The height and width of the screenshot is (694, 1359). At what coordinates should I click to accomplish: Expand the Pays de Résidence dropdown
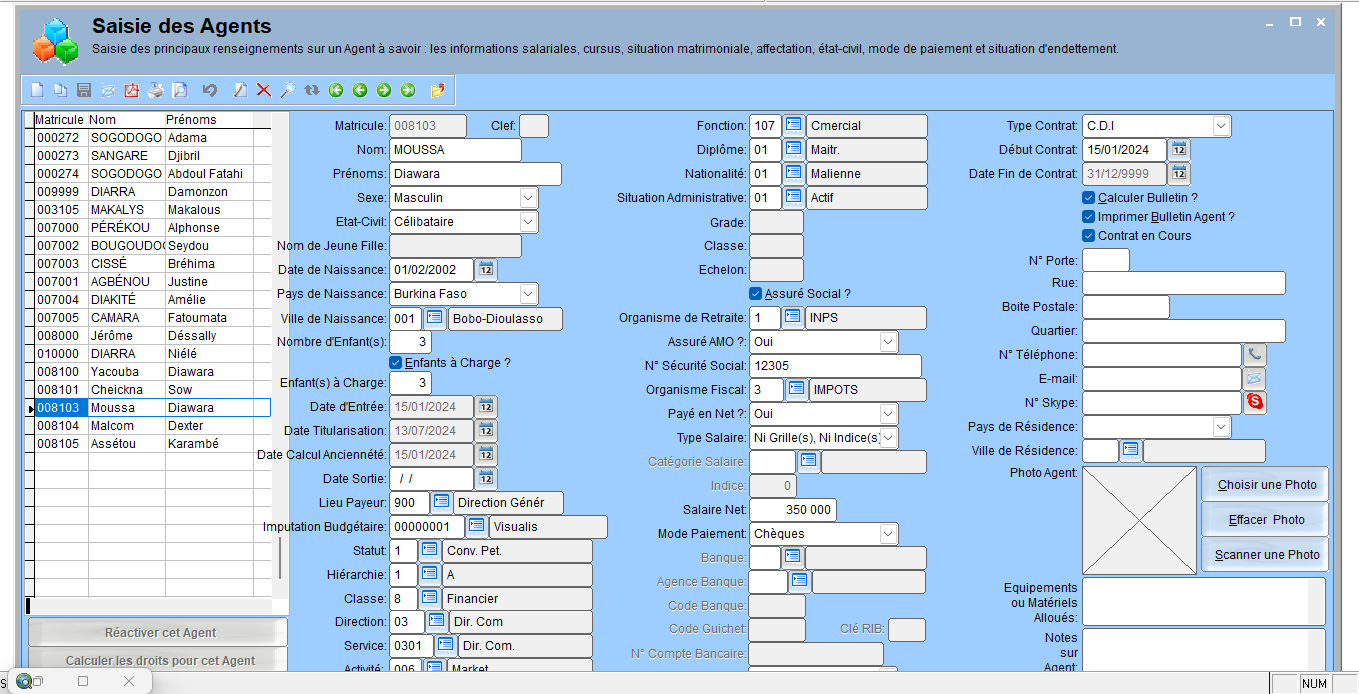(x=1221, y=427)
